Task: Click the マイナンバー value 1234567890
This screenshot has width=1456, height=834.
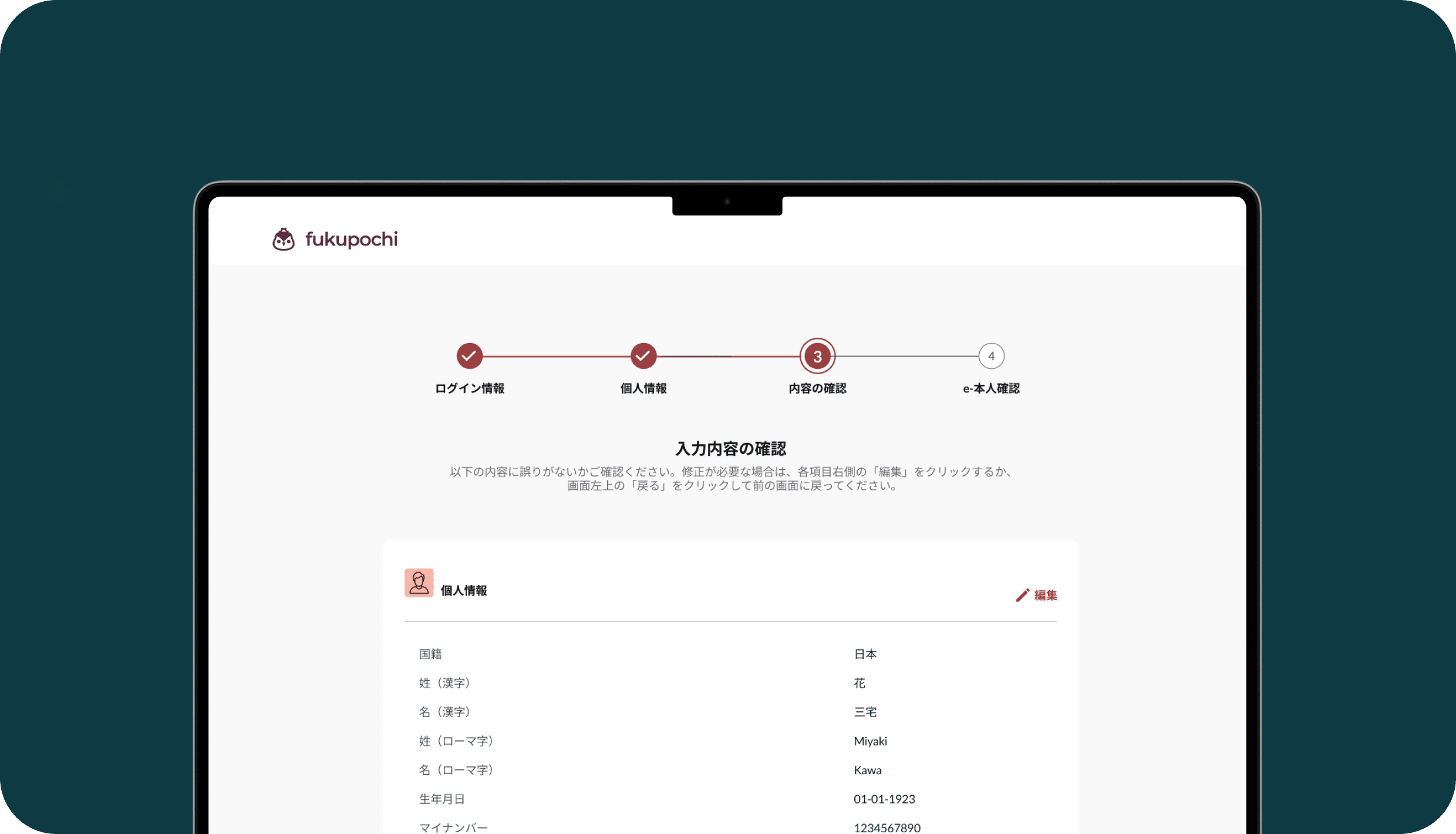Action: tap(887, 827)
